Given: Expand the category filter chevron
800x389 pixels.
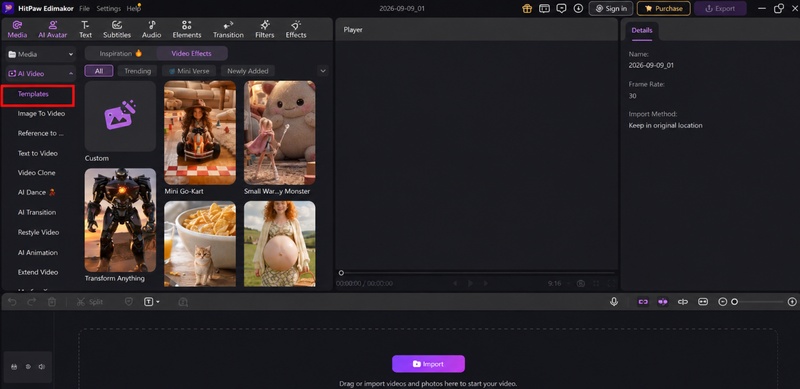Looking at the screenshot, I should pyautogui.click(x=322, y=71).
